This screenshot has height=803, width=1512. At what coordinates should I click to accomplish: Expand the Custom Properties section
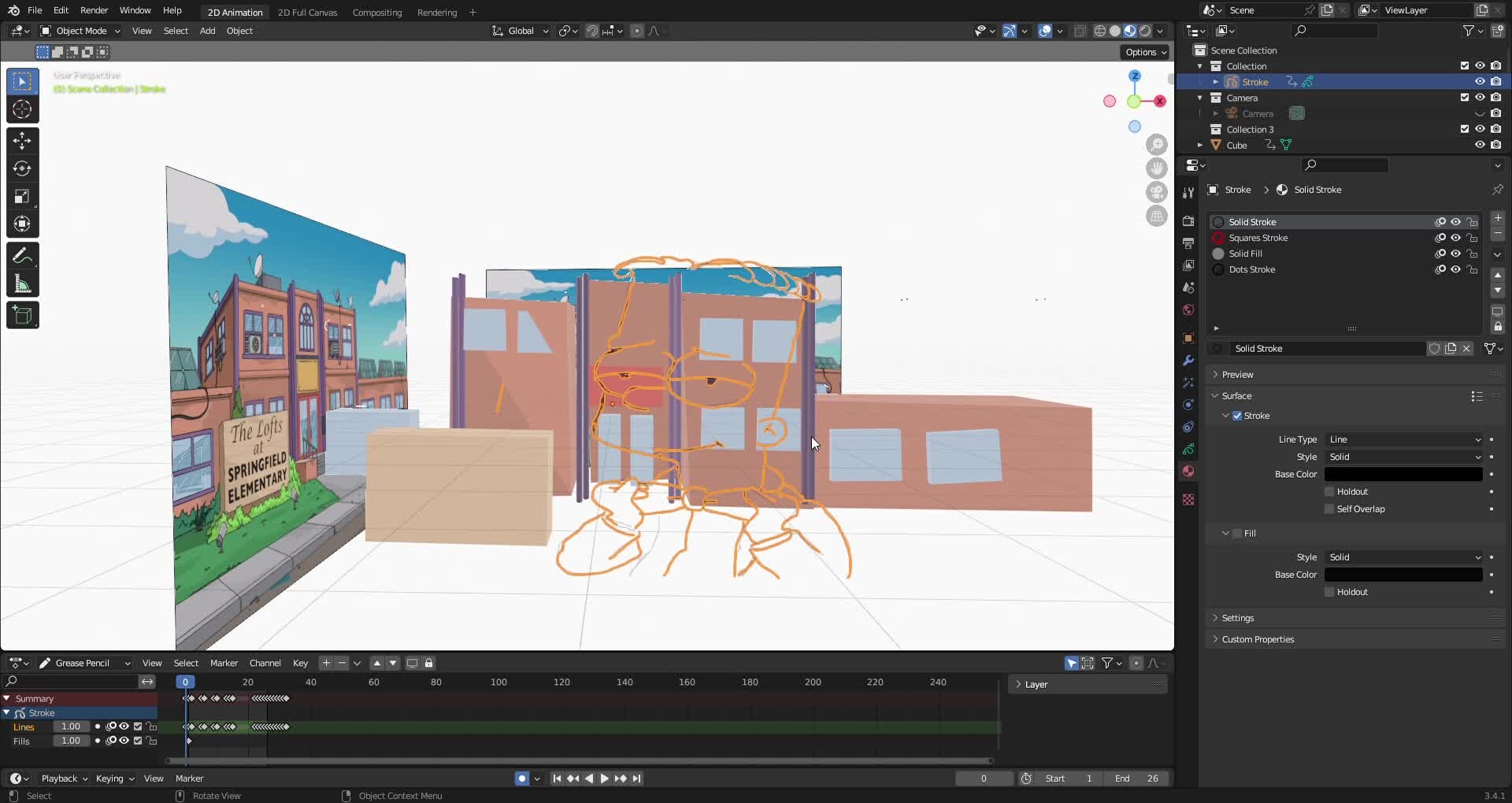pyautogui.click(x=1255, y=639)
